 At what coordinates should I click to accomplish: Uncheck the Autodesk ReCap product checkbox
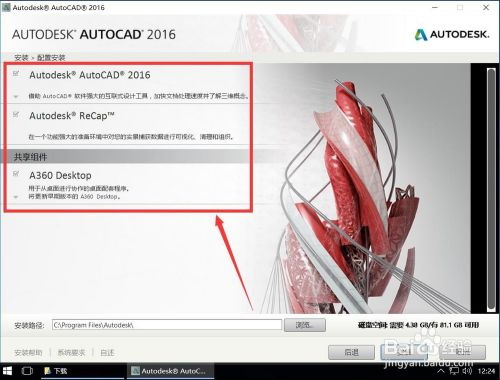coord(16,115)
